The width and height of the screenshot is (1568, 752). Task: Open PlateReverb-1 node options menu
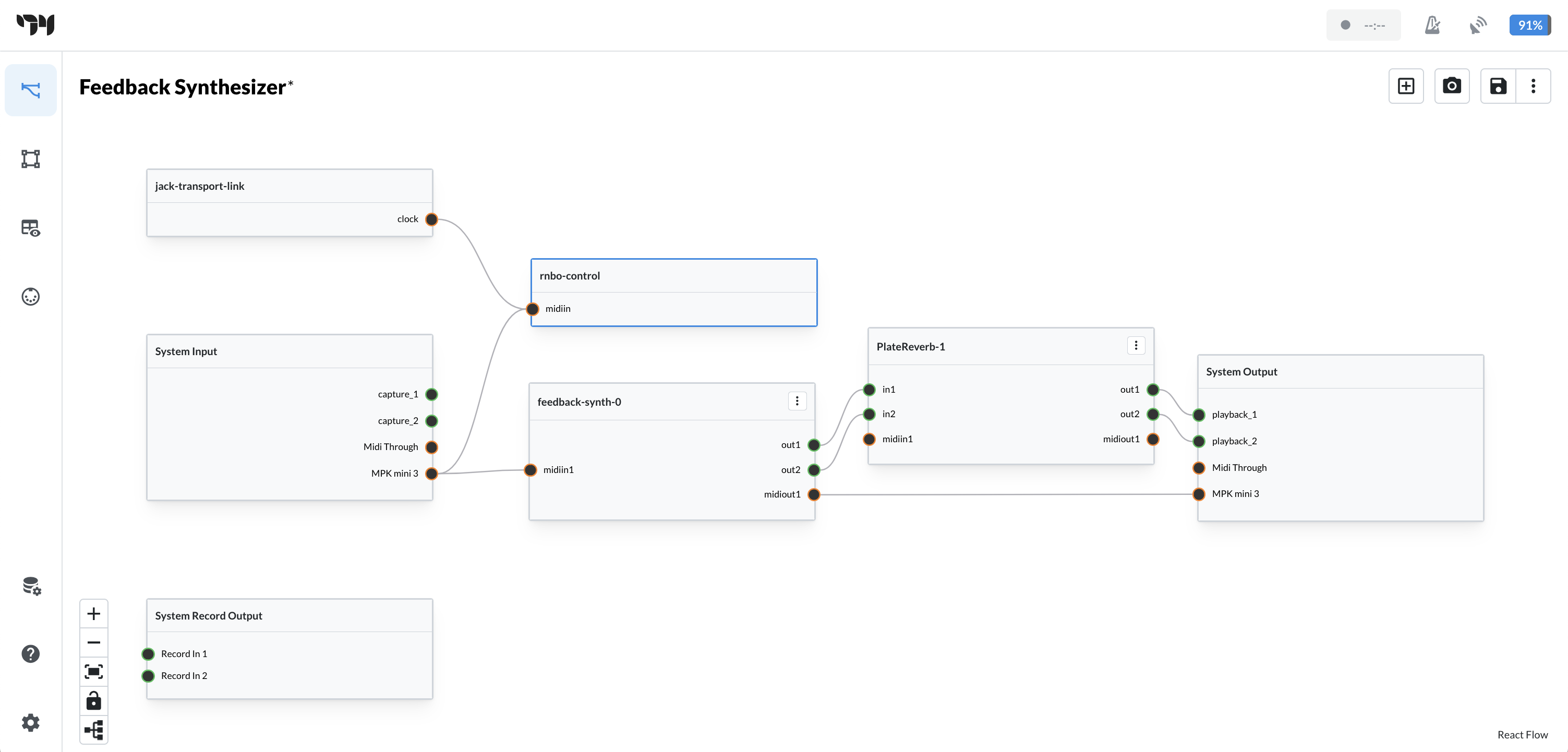pyautogui.click(x=1136, y=346)
